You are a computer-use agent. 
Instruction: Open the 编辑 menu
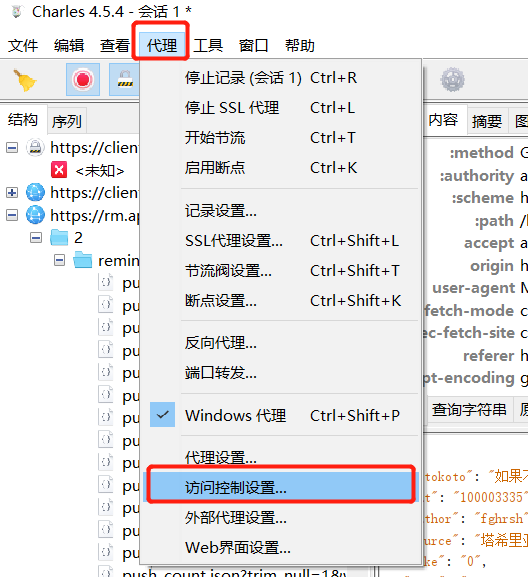click(x=69, y=46)
